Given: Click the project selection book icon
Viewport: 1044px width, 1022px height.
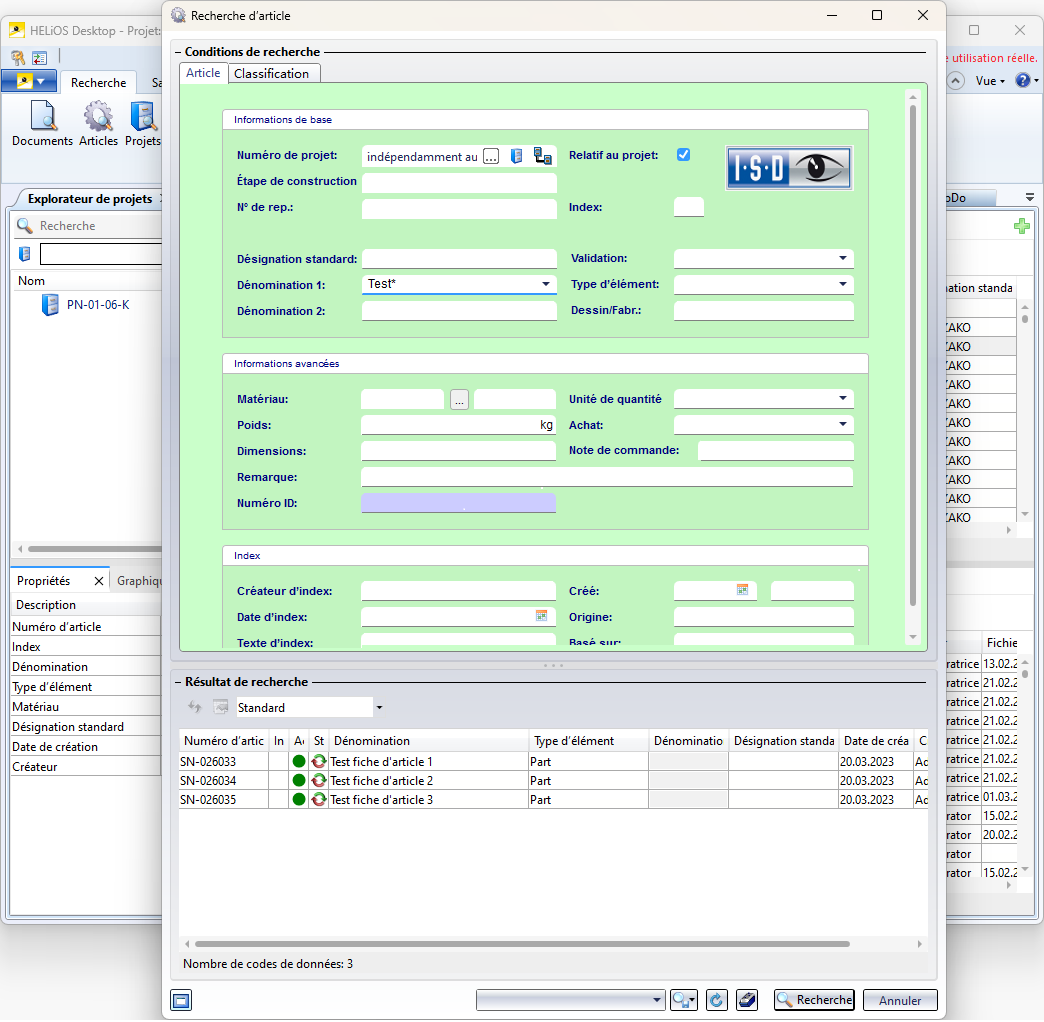Looking at the screenshot, I should point(517,156).
